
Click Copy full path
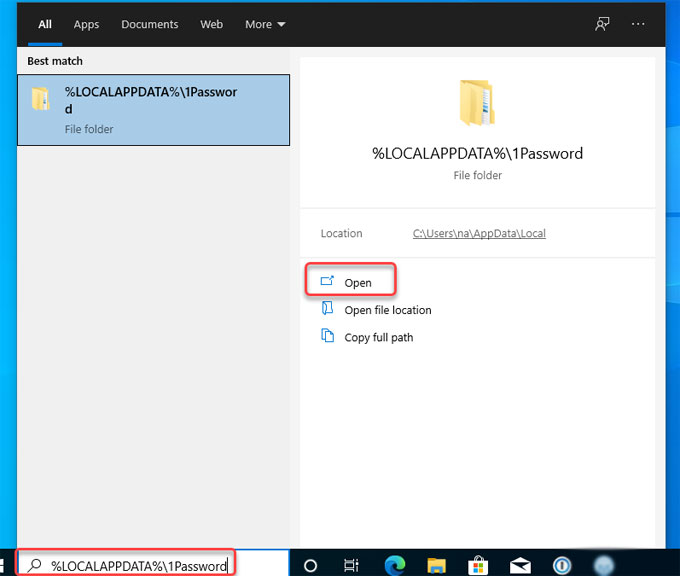(379, 337)
